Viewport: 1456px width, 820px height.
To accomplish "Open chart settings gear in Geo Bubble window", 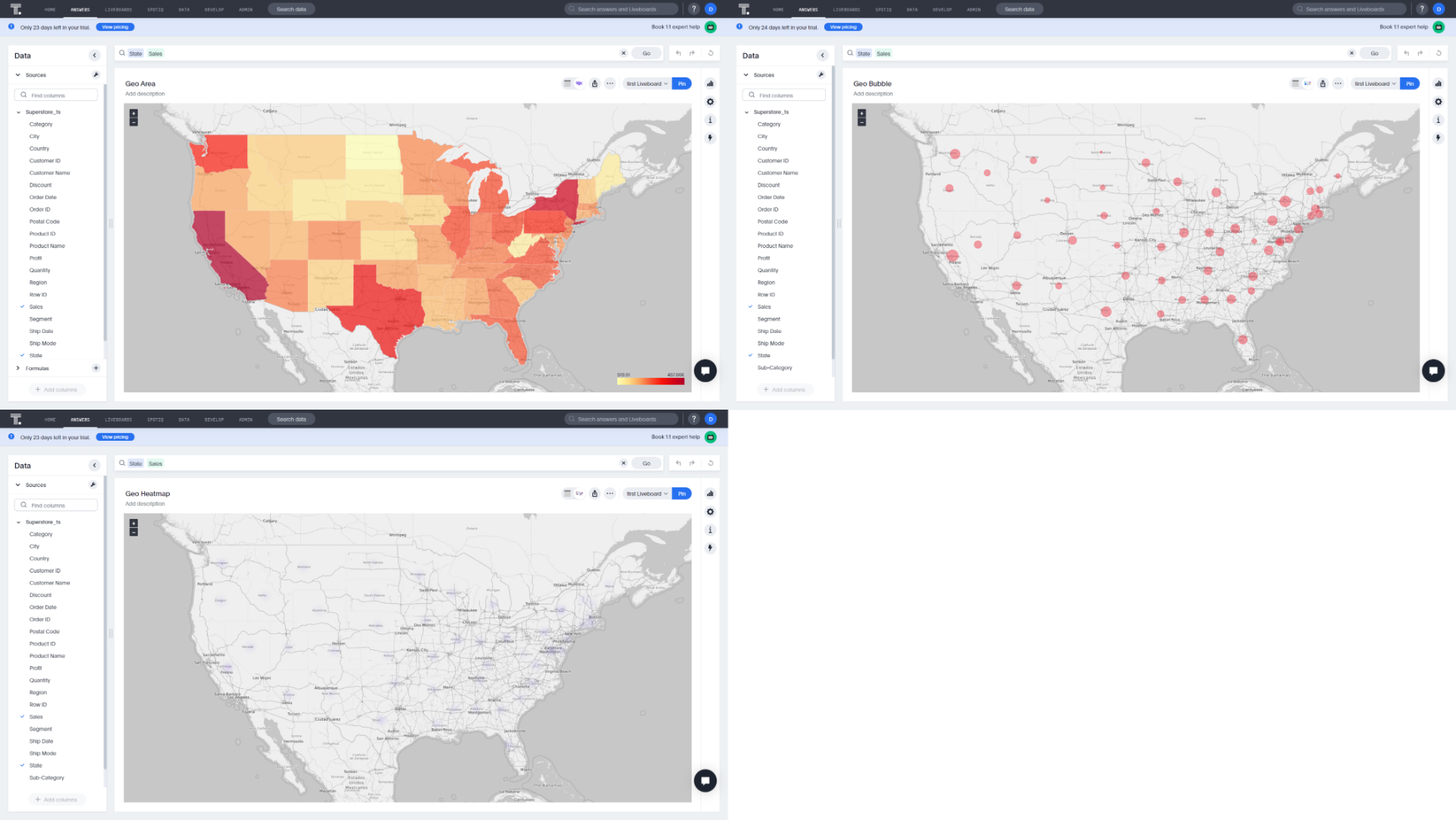I will [1438, 102].
